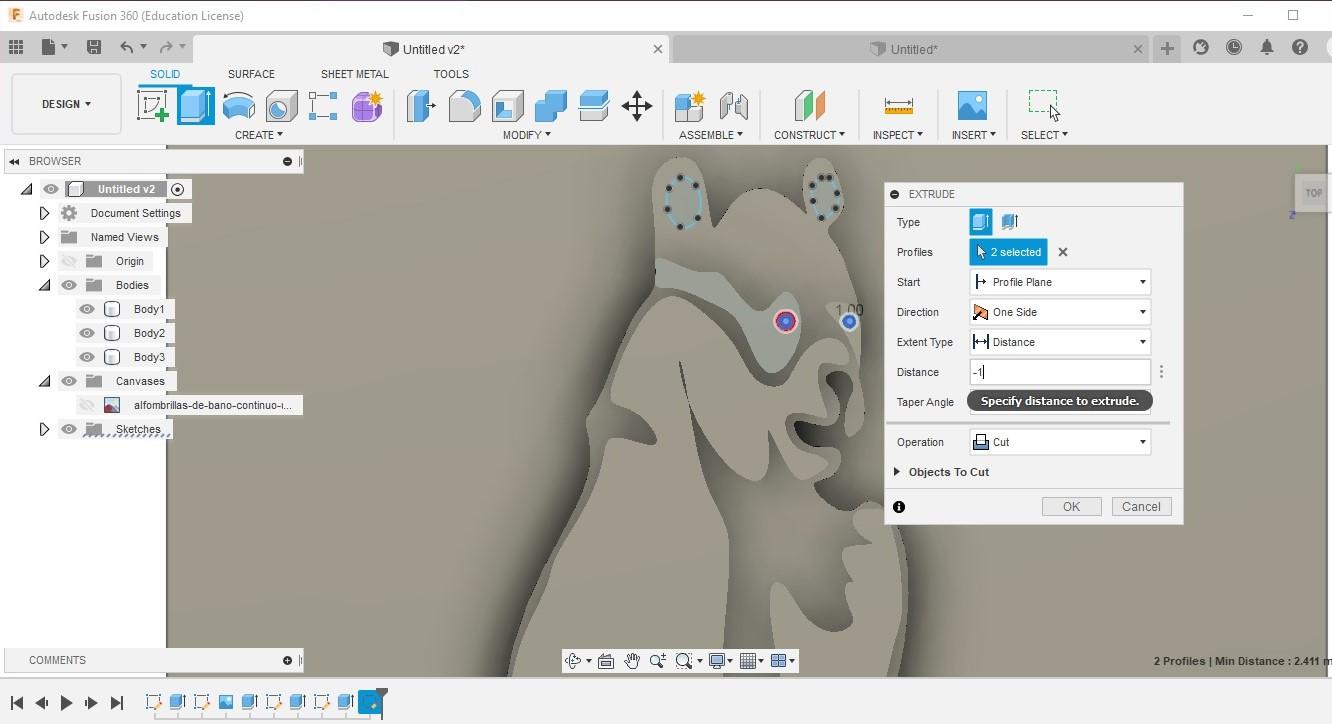Viewport: 1332px width, 724px height.
Task: Toggle Canvases folder visibility
Action: pyautogui.click(x=69, y=381)
